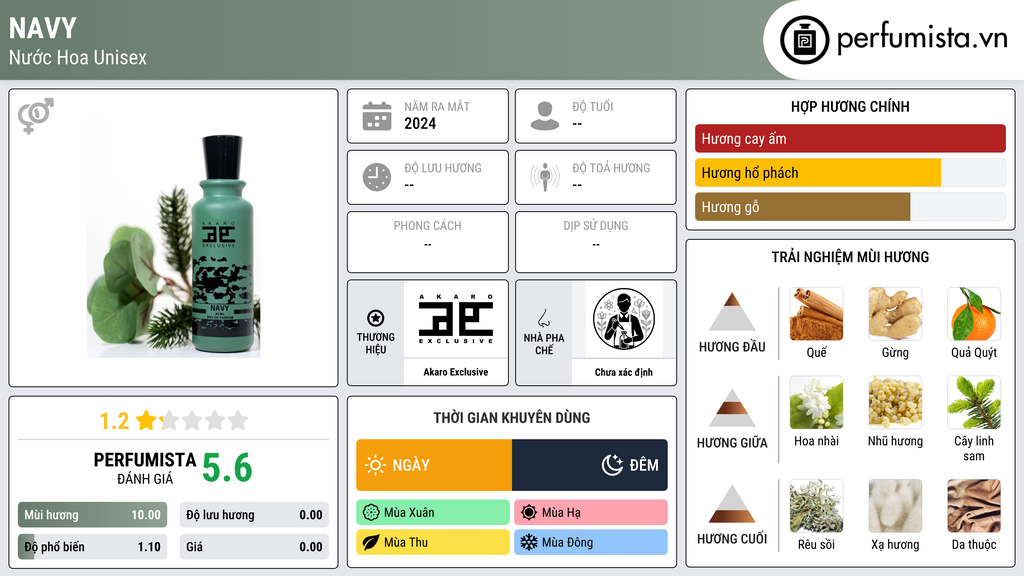Click the clock icon for Độ lưu hương

[x=377, y=177]
